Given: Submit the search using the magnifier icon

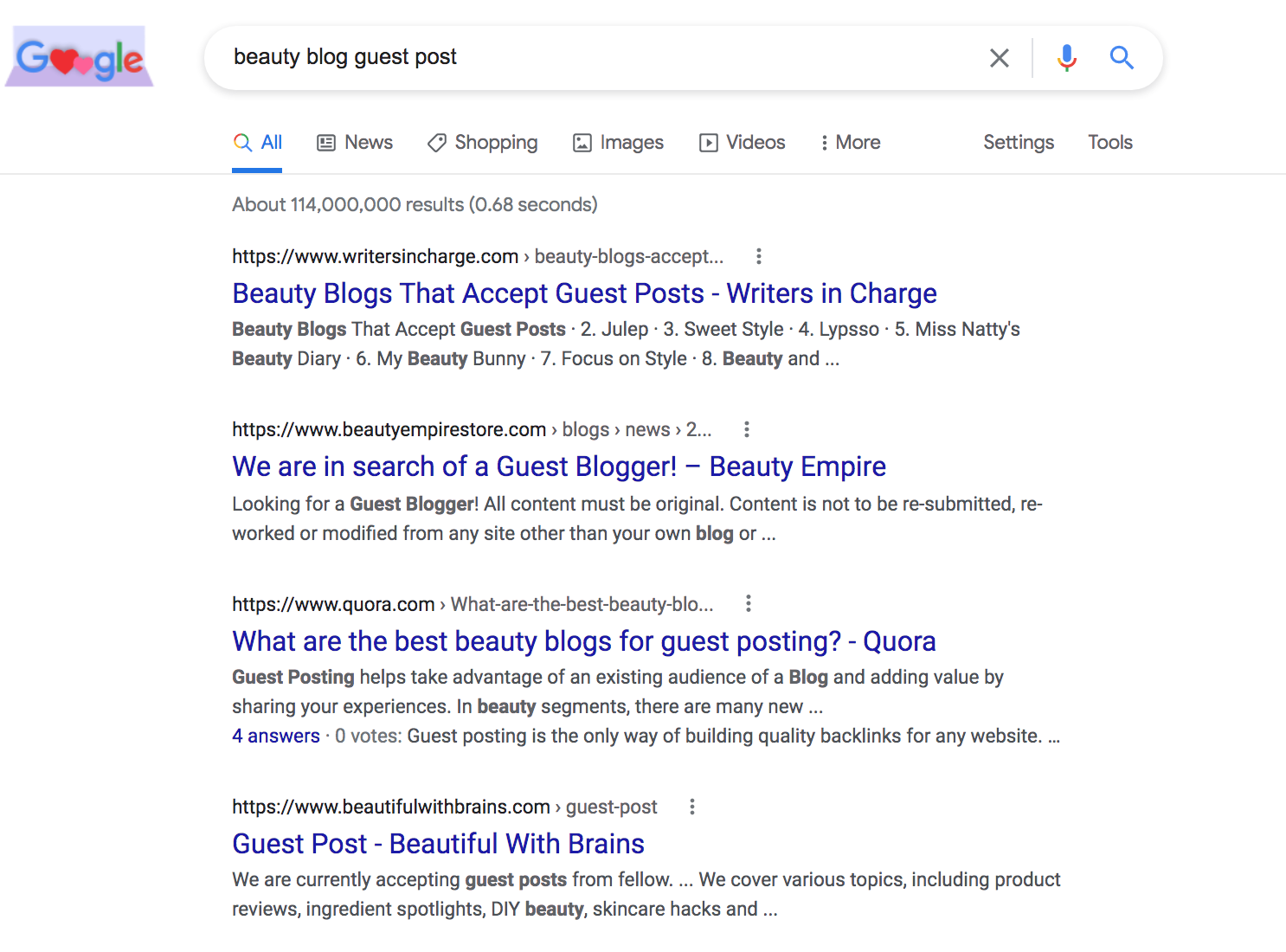Looking at the screenshot, I should pos(1122,58).
